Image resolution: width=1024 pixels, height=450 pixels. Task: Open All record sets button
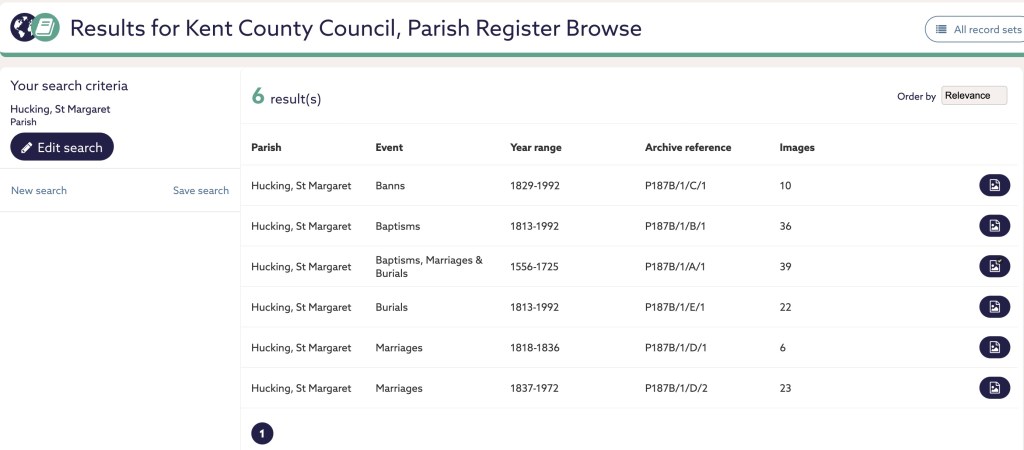[x=976, y=30]
